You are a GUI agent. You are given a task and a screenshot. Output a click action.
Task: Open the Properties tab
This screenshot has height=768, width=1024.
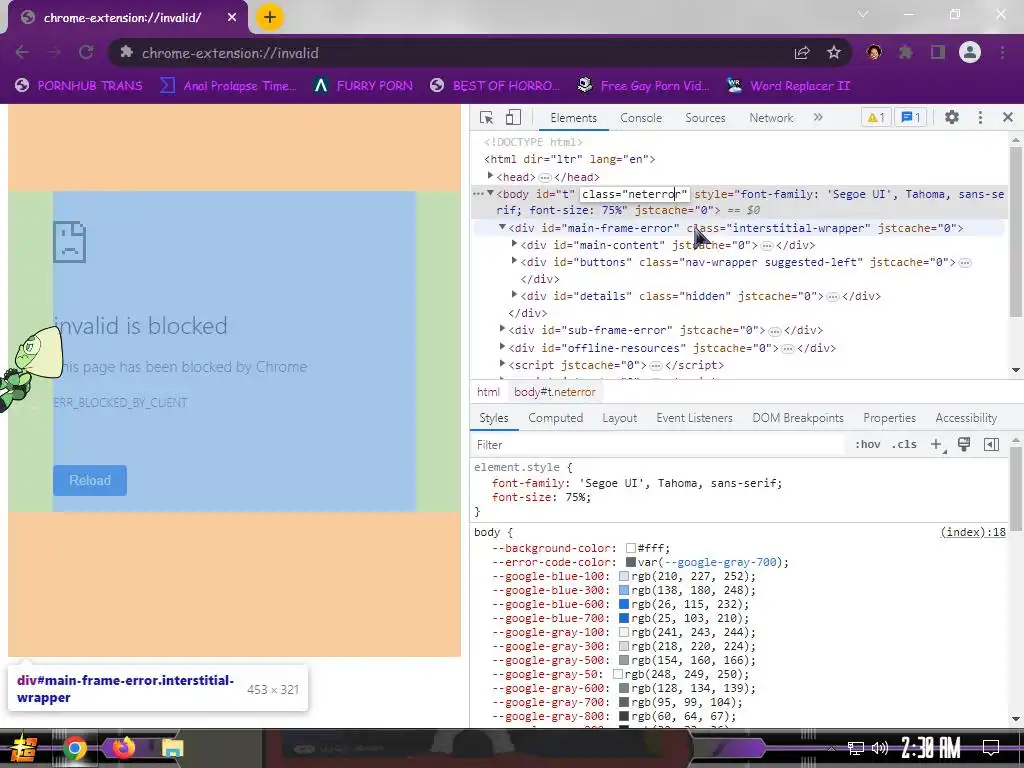tap(889, 418)
